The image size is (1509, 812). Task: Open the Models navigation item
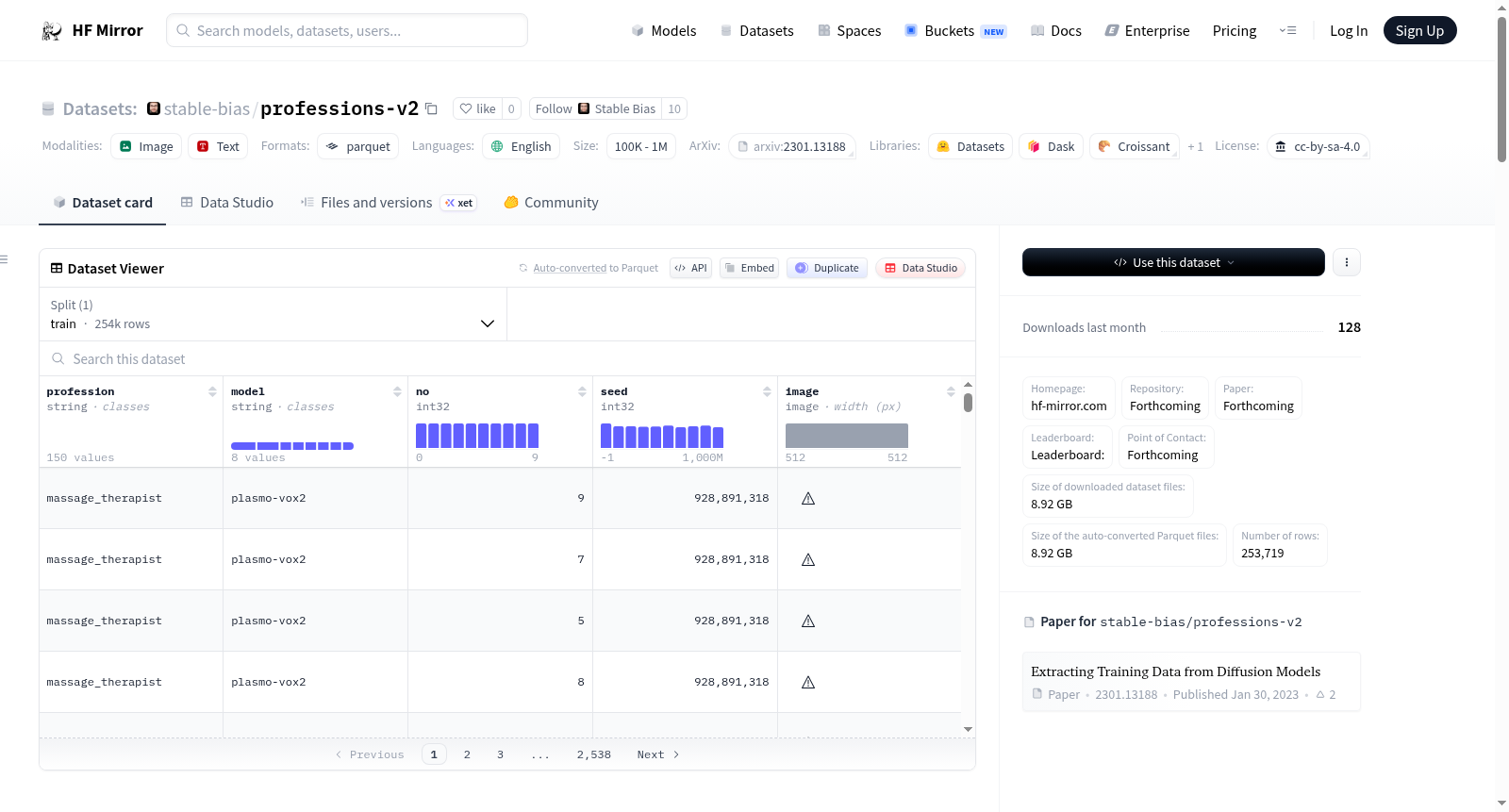point(664,31)
